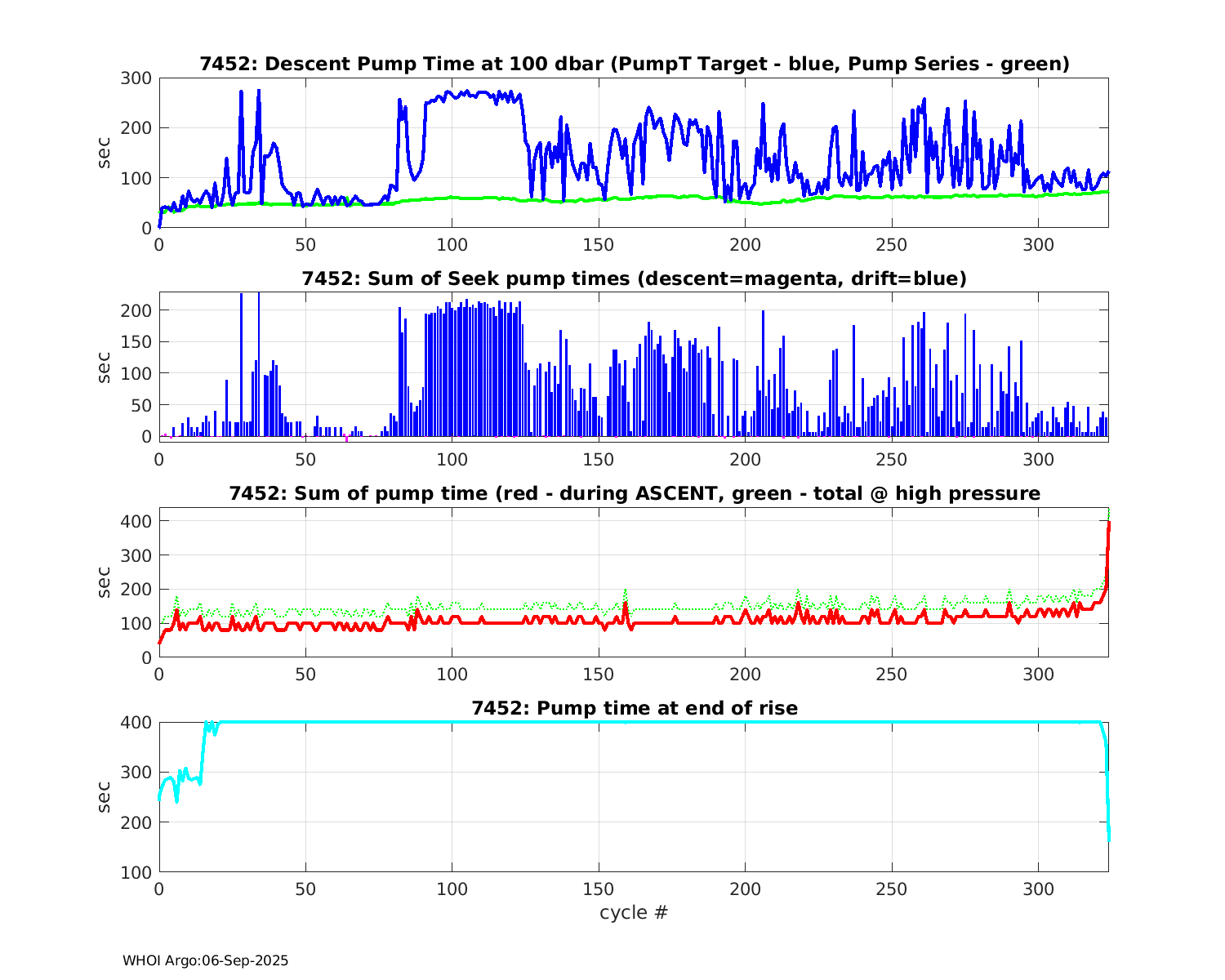Click the blue plateau near cycle 100 in top plot
This screenshot has height=980, width=1225.
(x=457, y=95)
